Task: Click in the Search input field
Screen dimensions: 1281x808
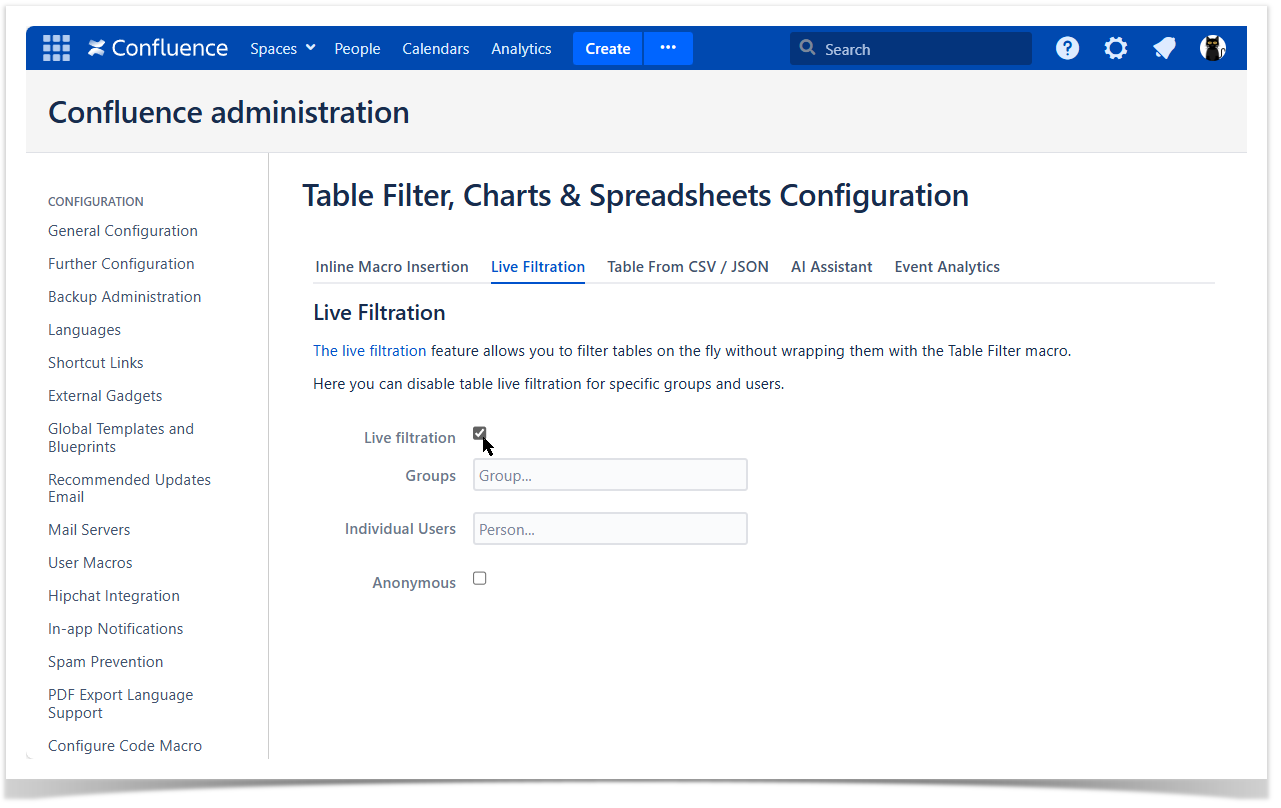Action: point(920,49)
